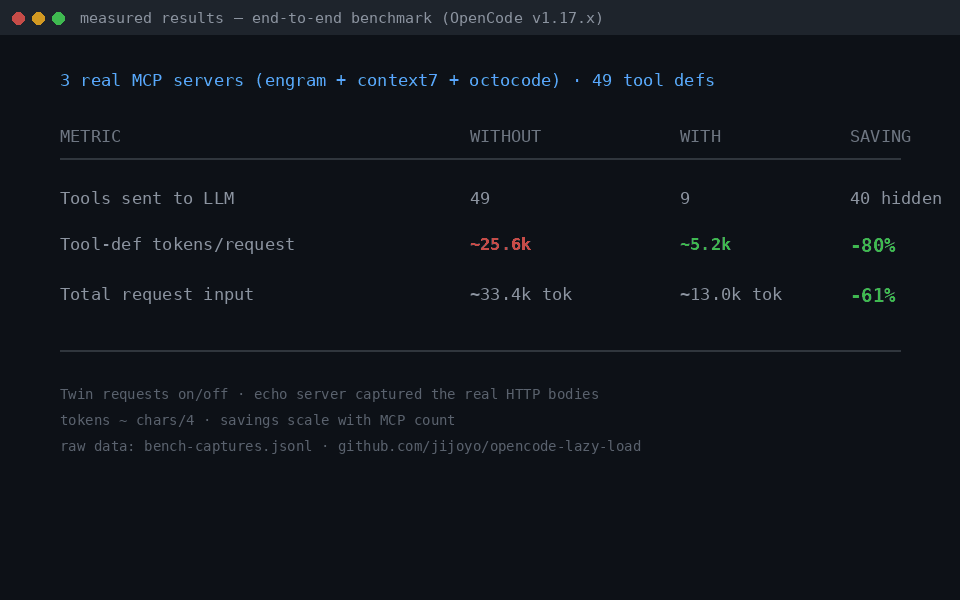Screen dimensions: 960x600
Task: Select the WITHOUT column header
Action: [x=505, y=136]
